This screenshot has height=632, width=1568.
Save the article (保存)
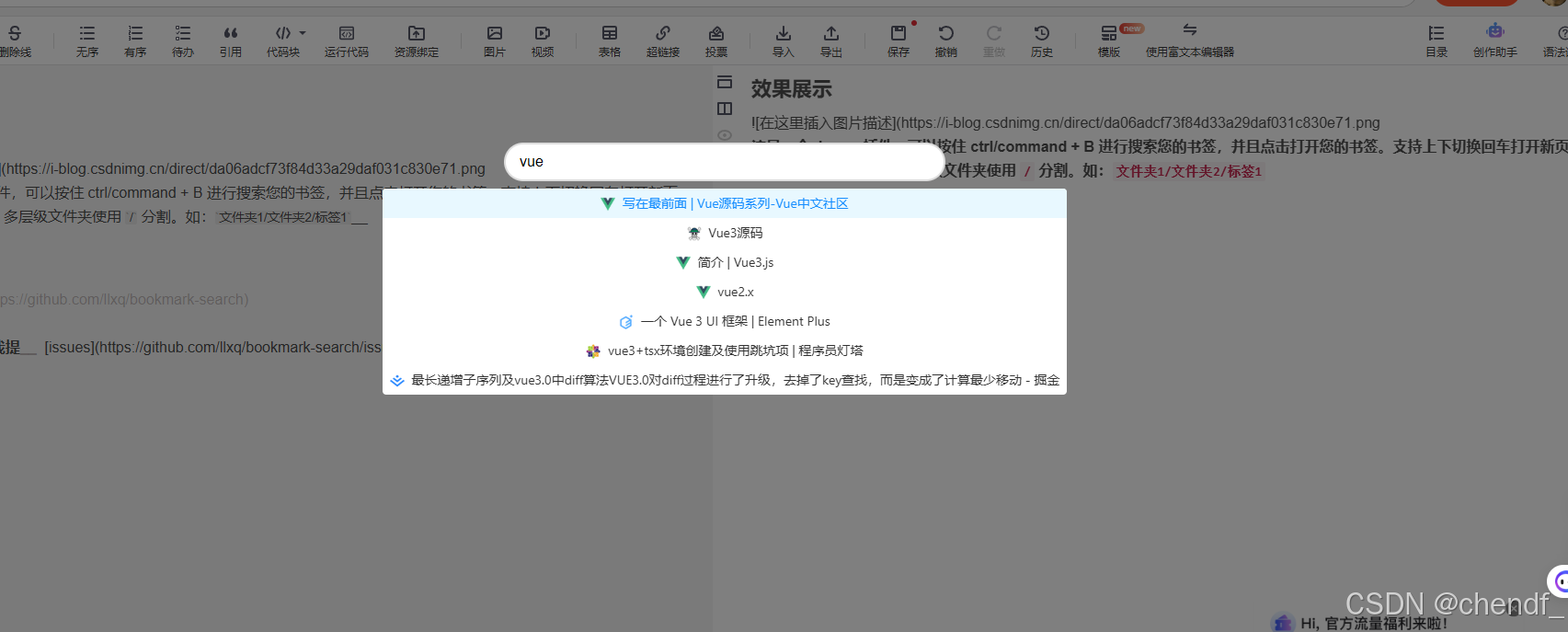[x=898, y=41]
